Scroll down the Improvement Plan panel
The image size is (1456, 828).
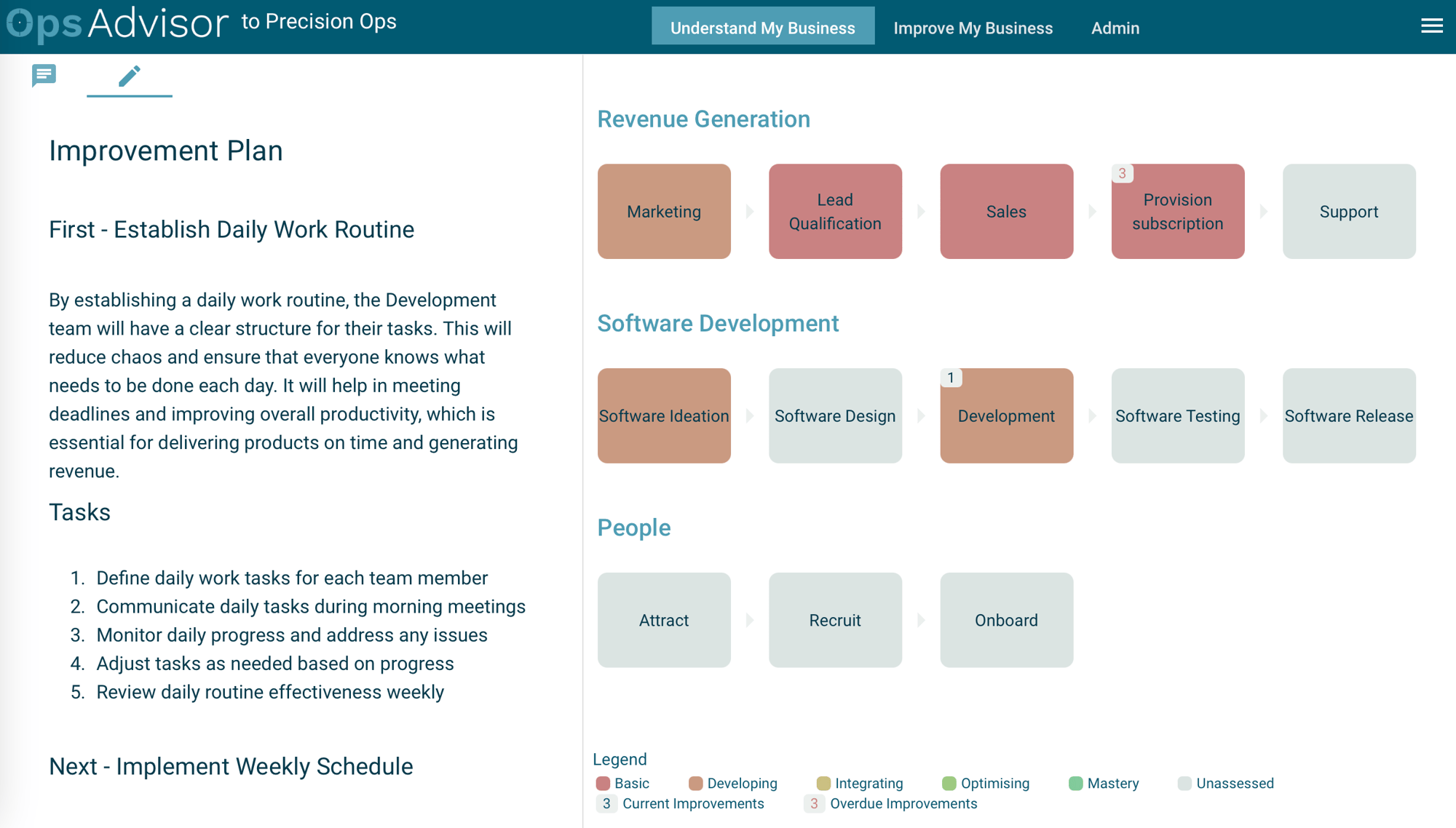(290, 450)
